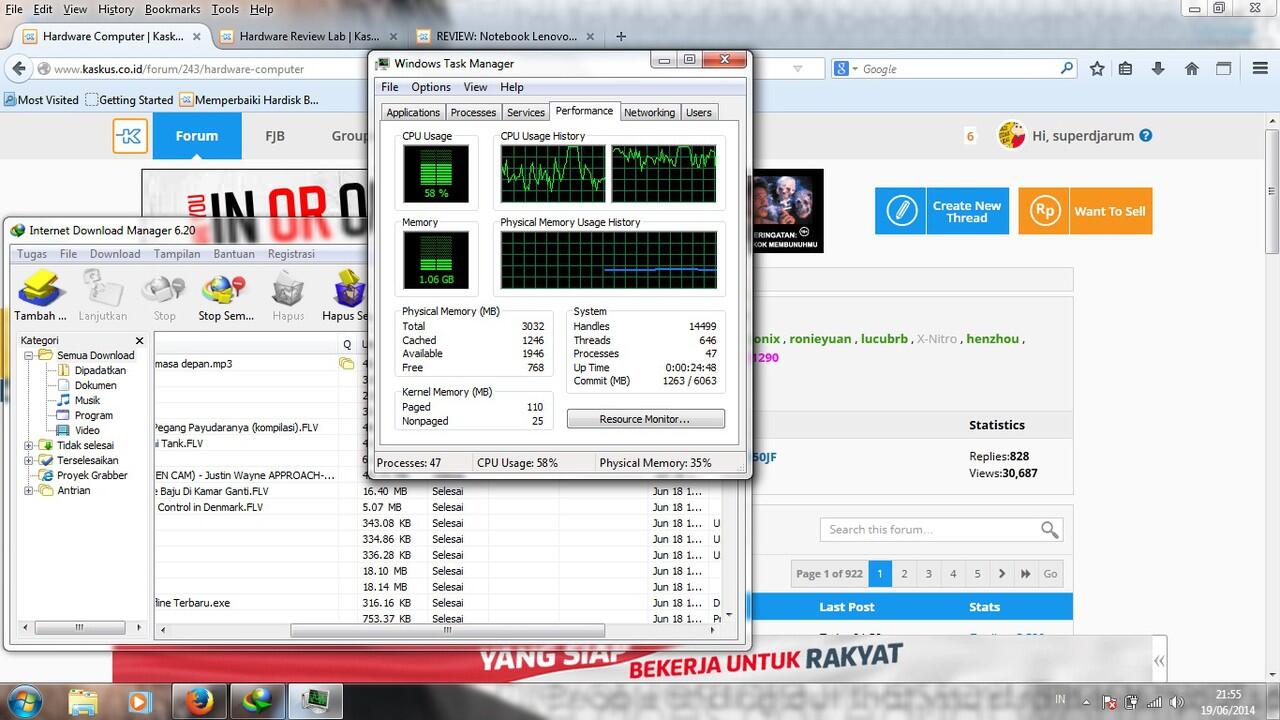Screen dimensions: 1280x720
Task: Open the Windows Start orb
Action: 24,700
